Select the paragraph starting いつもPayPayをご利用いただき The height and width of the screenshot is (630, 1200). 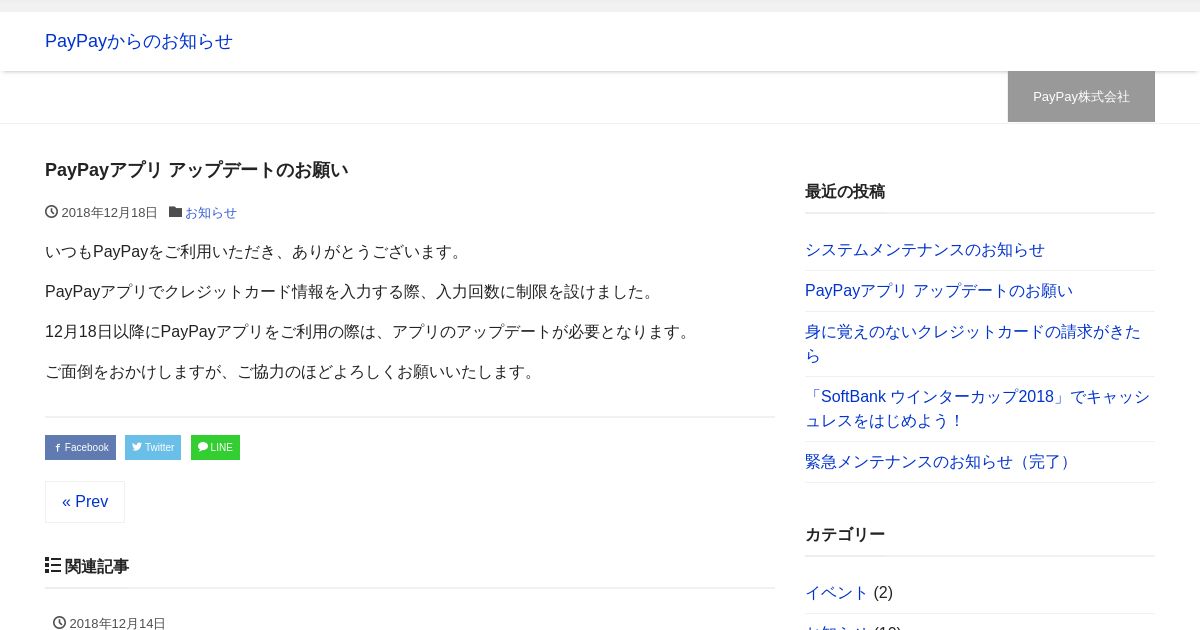257,252
